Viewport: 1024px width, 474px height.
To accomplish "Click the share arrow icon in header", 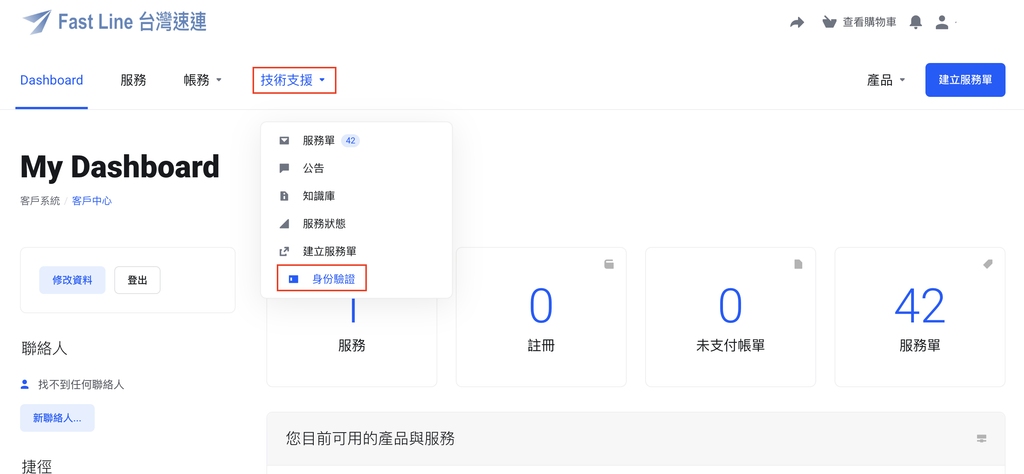I will (x=797, y=23).
